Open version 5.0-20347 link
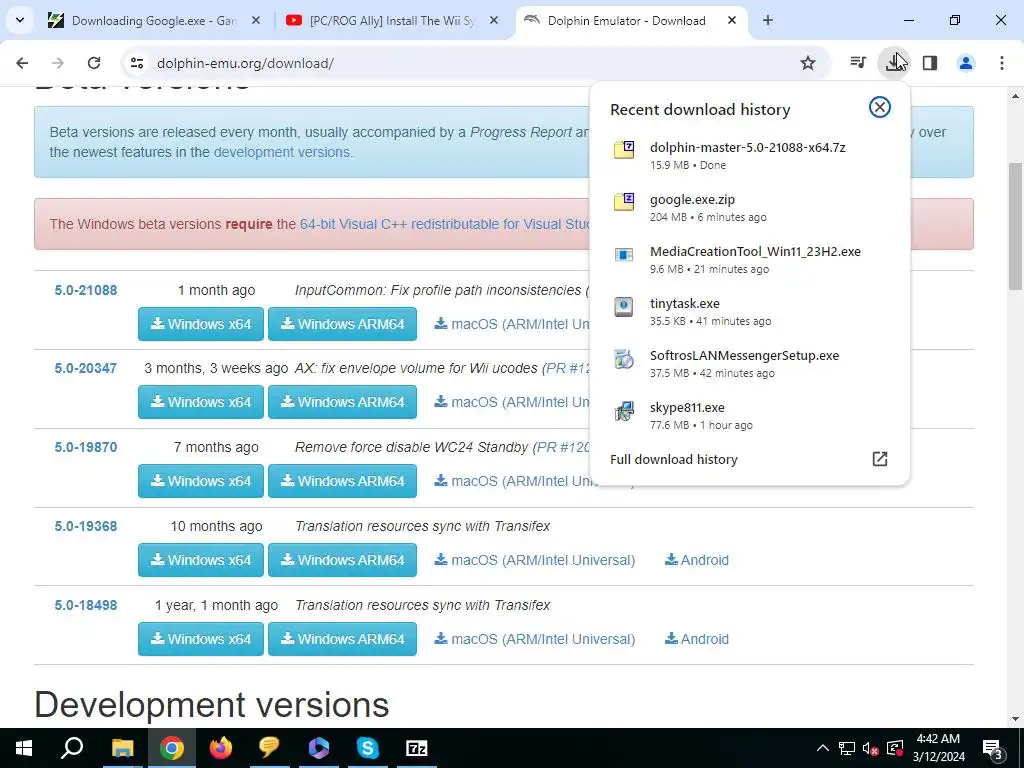Image resolution: width=1024 pixels, height=768 pixels. [86, 368]
